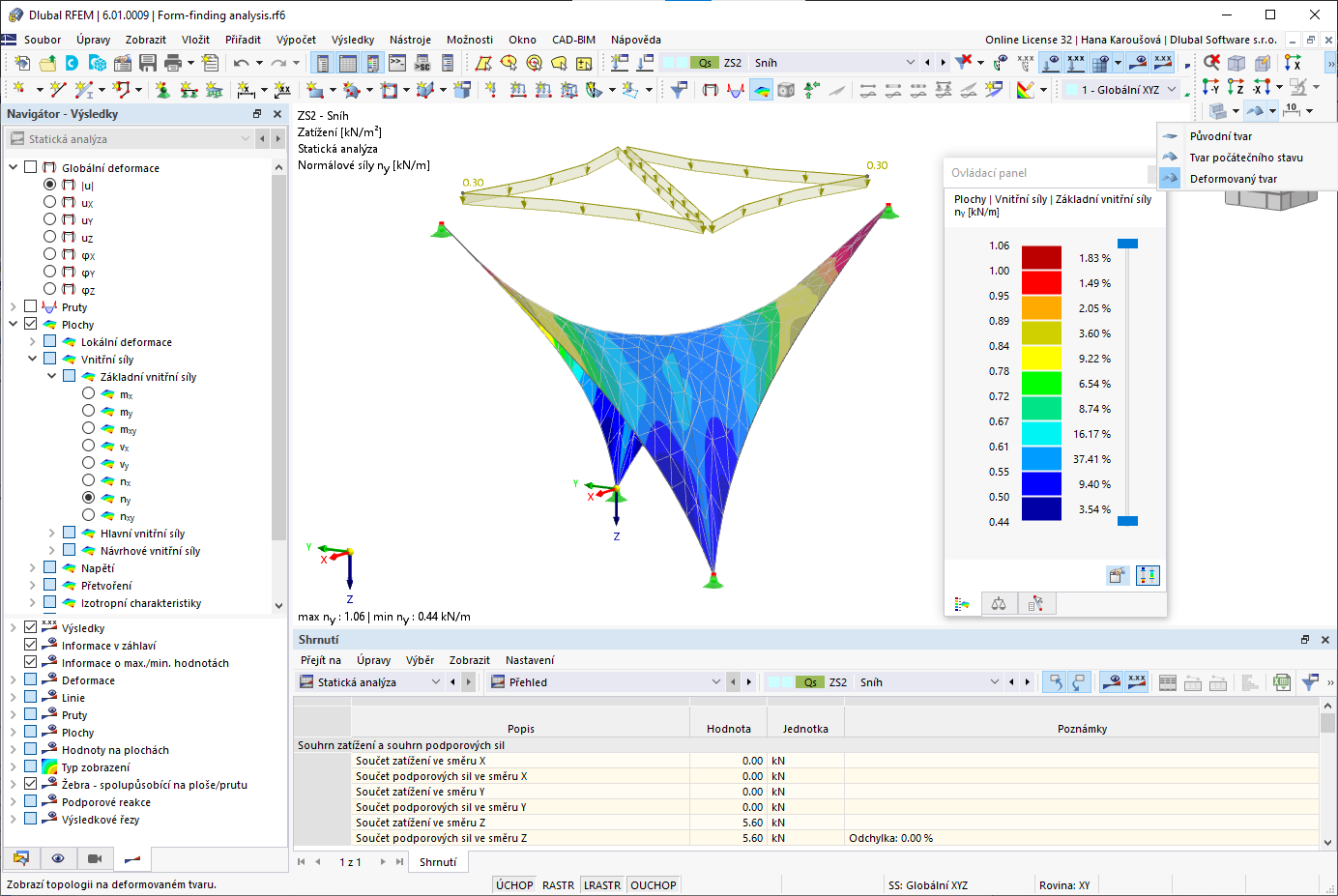This screenshot has width=1338, height=896.
Task: Enable the Podporové reakce checkbox
Action: (31, 801)
